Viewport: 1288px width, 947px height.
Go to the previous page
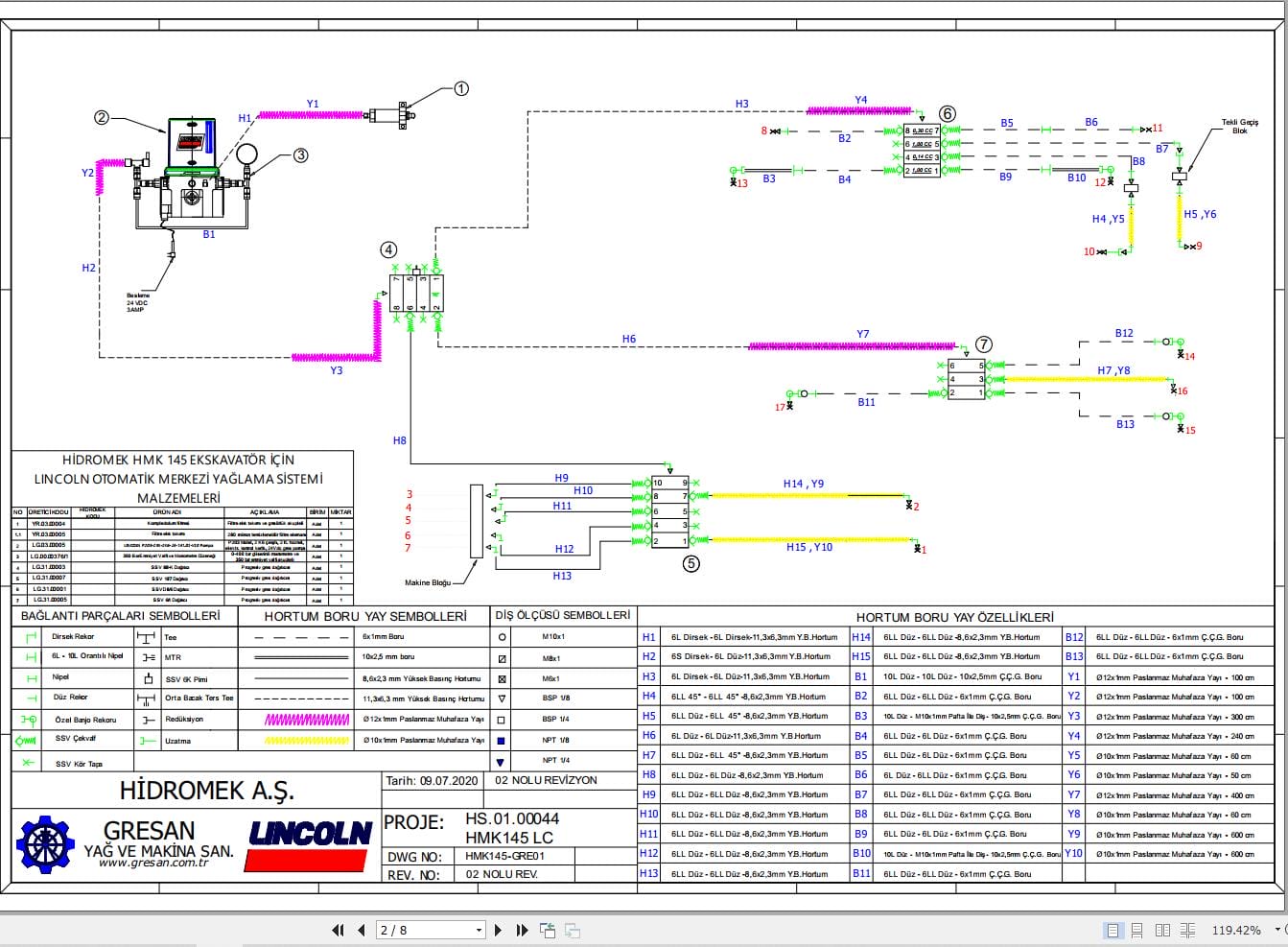[x=360, y=930]
